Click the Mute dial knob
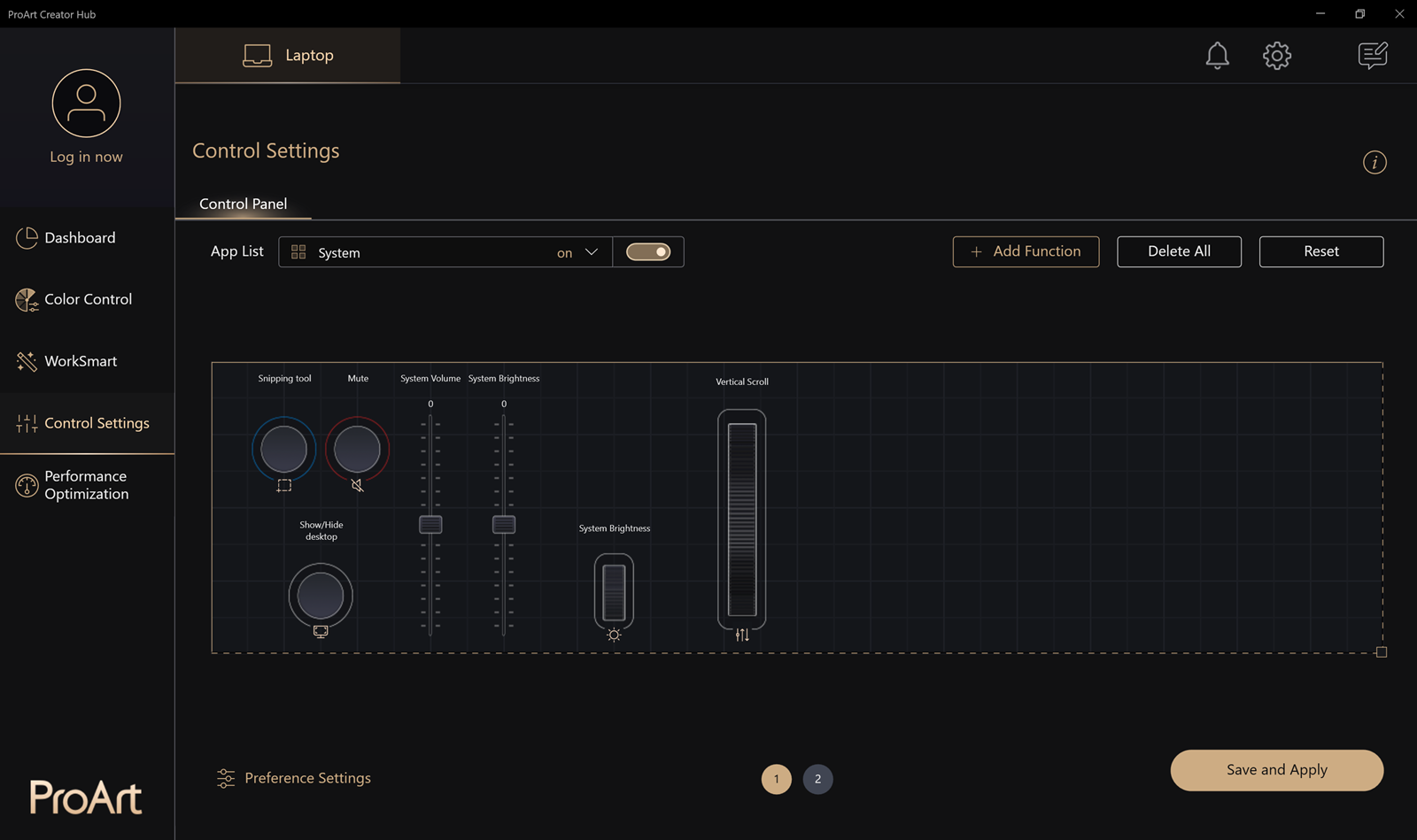The image size is (1417, 840). (x=357, y=449)
